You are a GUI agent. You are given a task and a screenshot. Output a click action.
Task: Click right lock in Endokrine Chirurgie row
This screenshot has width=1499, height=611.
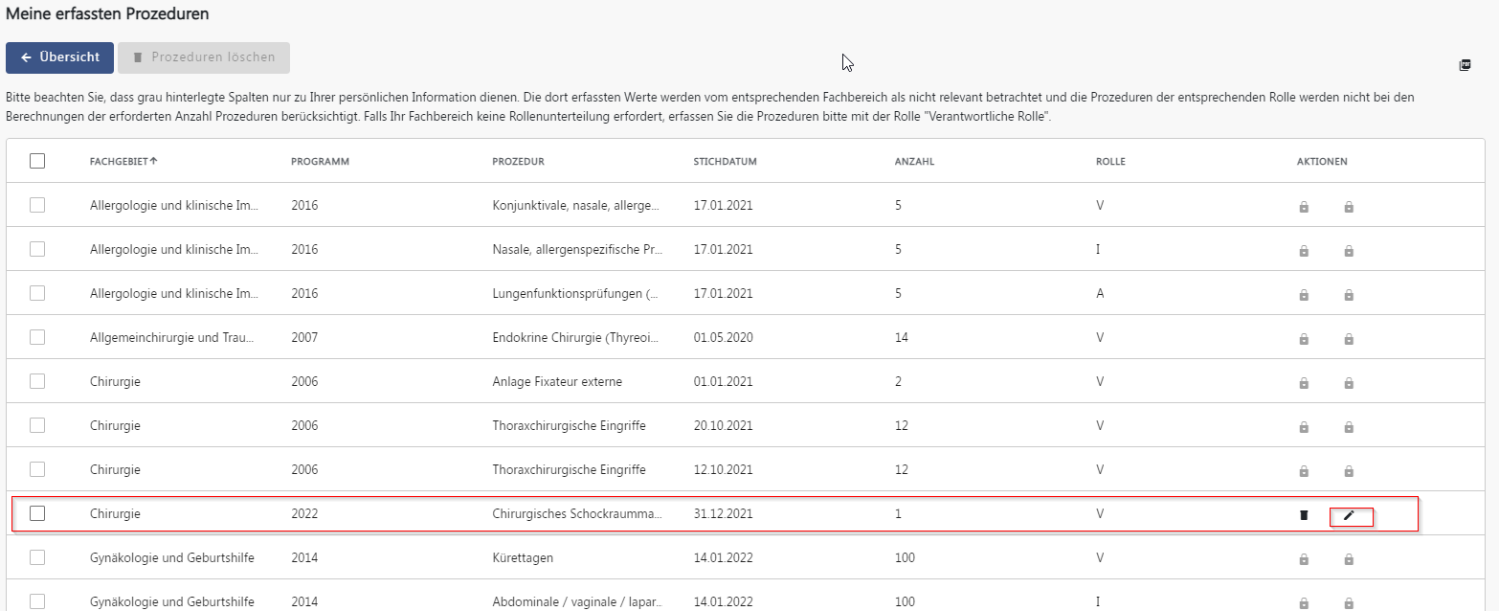pyautogui.click(x=1349, y=339)
